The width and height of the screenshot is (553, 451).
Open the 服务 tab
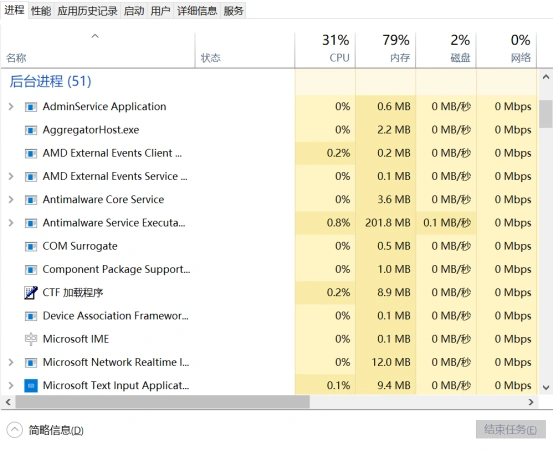(233, 11)
